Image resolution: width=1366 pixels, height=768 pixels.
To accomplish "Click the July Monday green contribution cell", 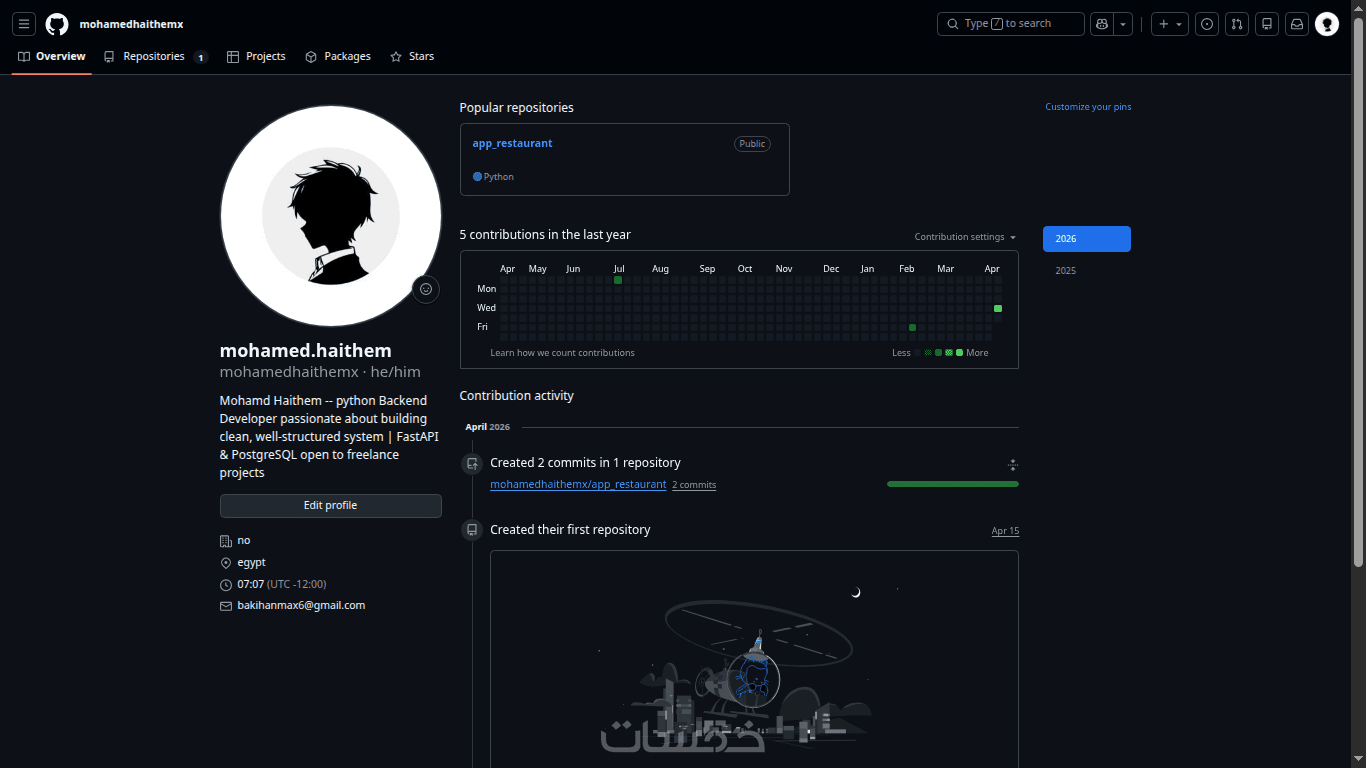I will point(618,280).
